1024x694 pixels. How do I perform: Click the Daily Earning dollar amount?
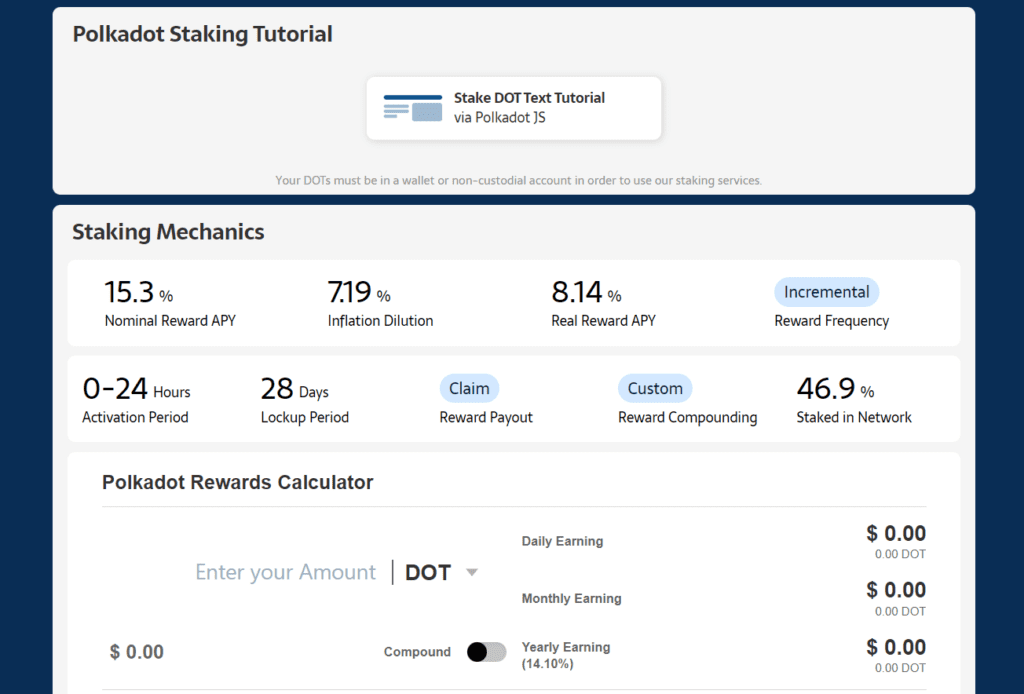point(895,534)
